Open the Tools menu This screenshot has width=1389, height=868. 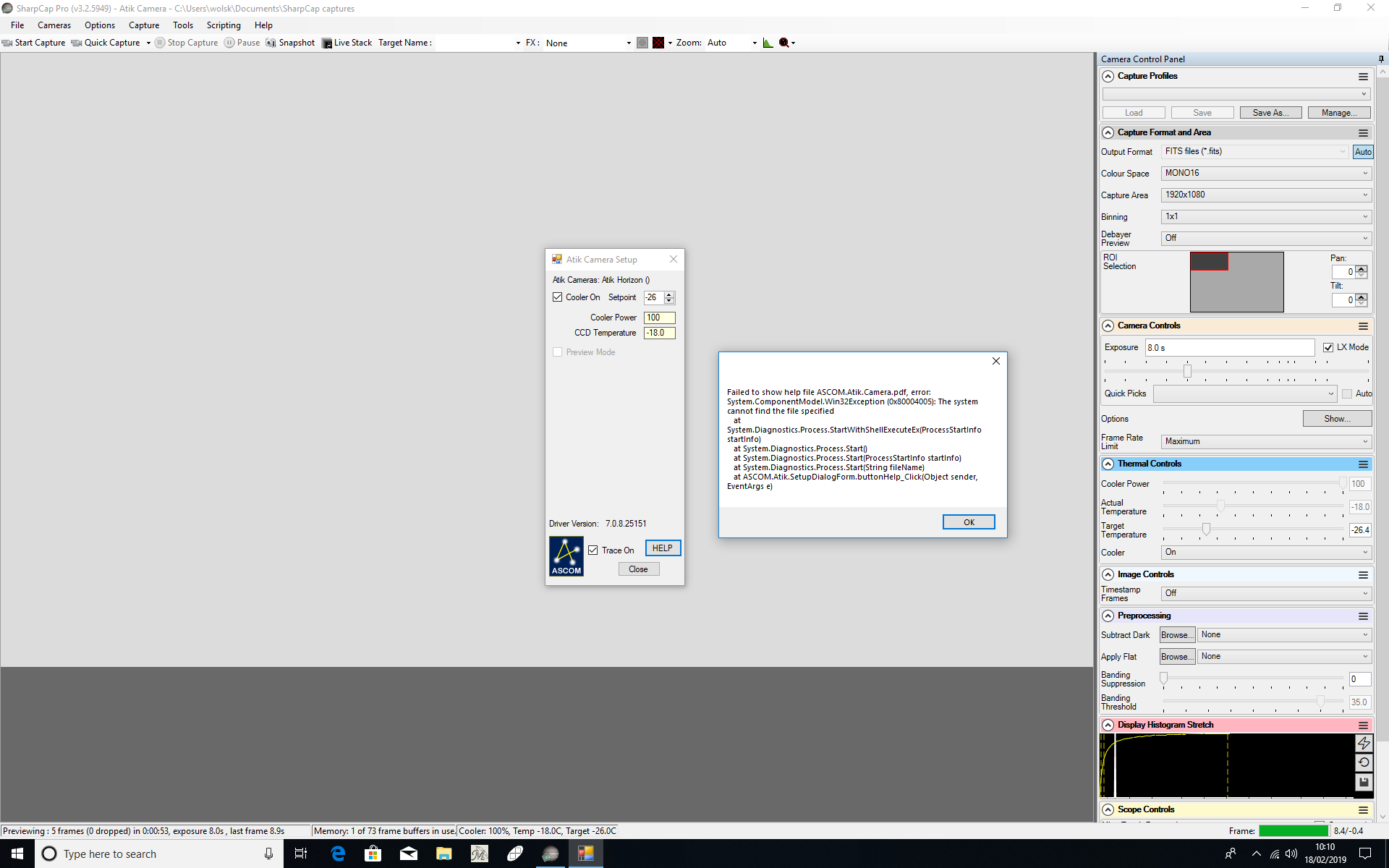(x=183, y=25)
